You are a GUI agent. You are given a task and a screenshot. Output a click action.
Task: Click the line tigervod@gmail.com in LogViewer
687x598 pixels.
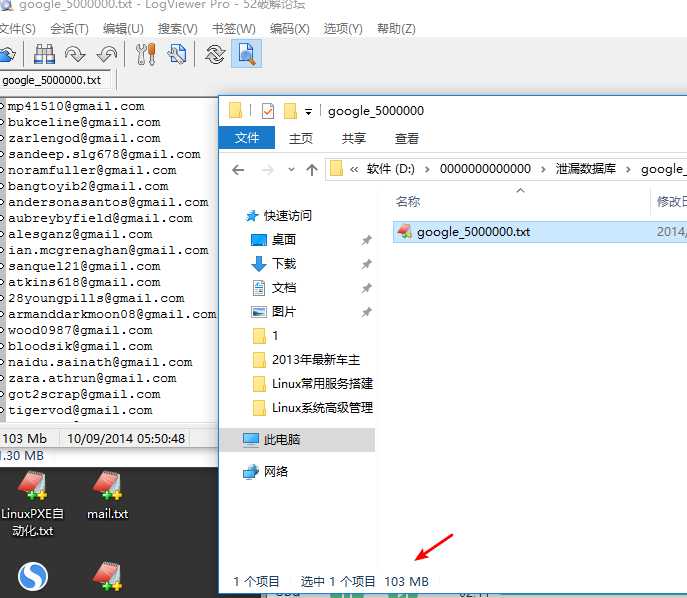(80, 410)
